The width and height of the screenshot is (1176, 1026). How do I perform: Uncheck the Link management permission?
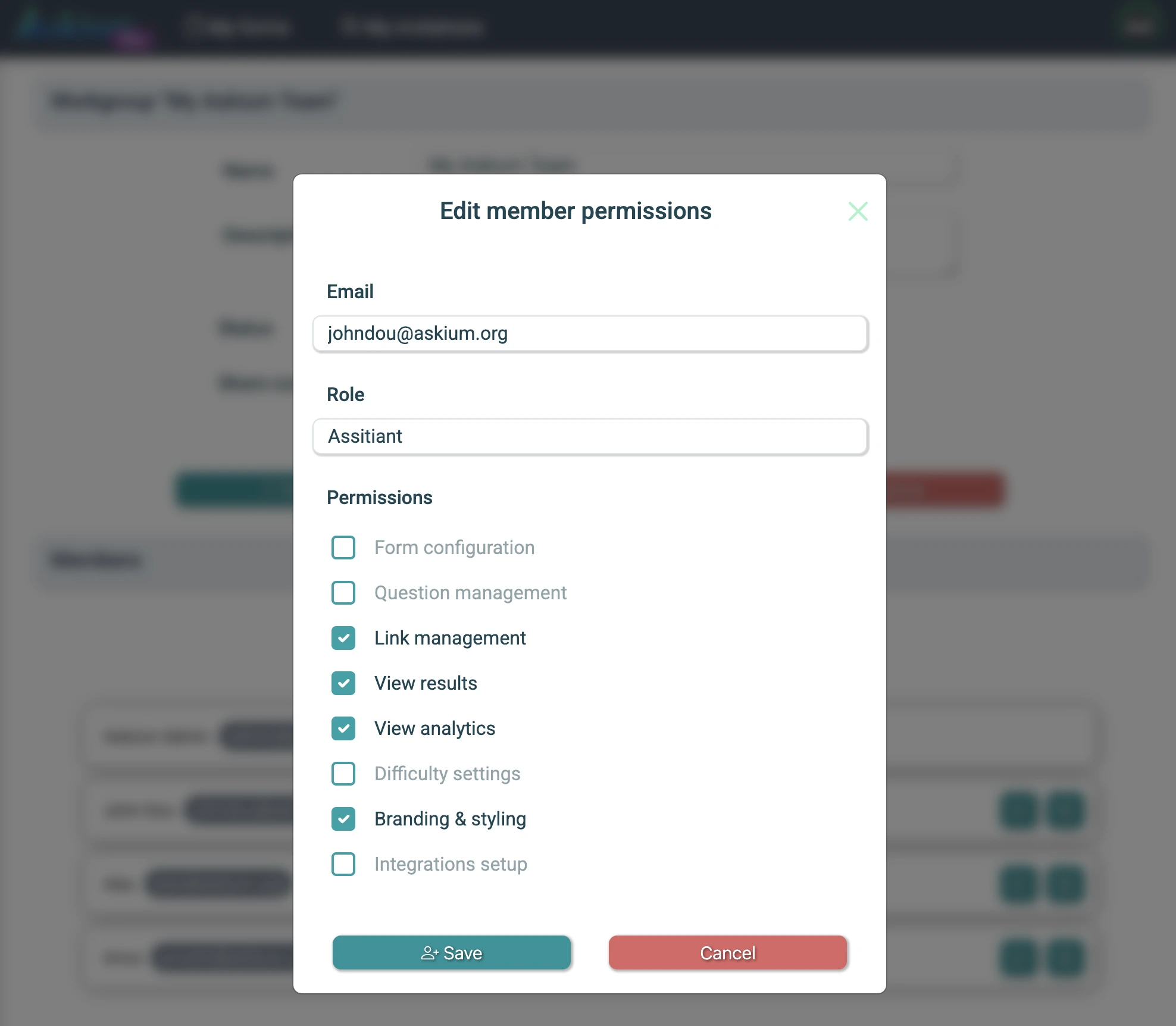343,638
